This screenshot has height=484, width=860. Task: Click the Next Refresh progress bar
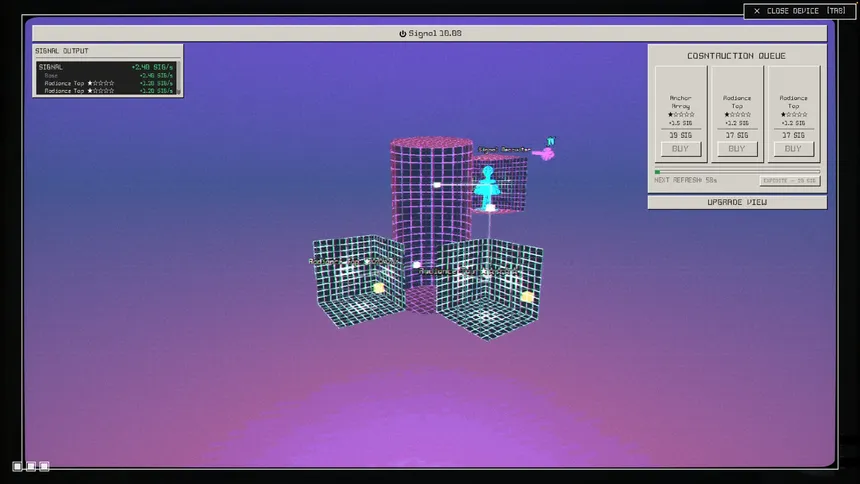pos(737,172)
